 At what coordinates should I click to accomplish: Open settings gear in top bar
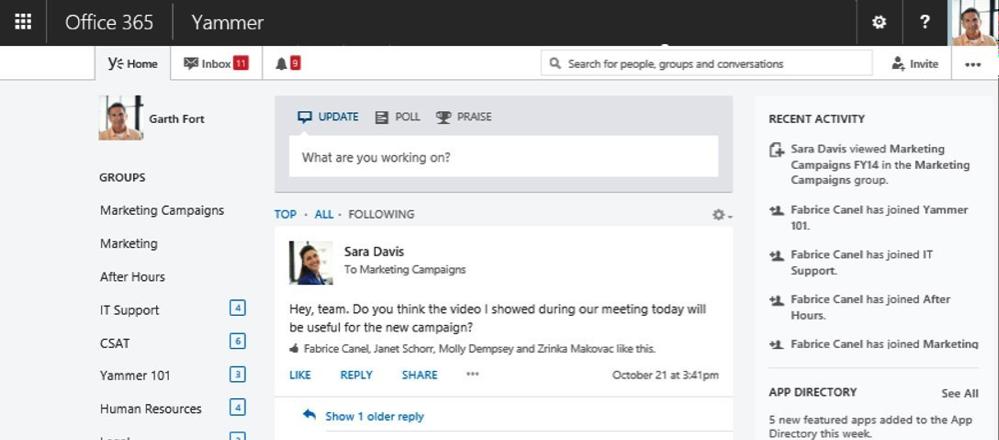pos(879,22)
